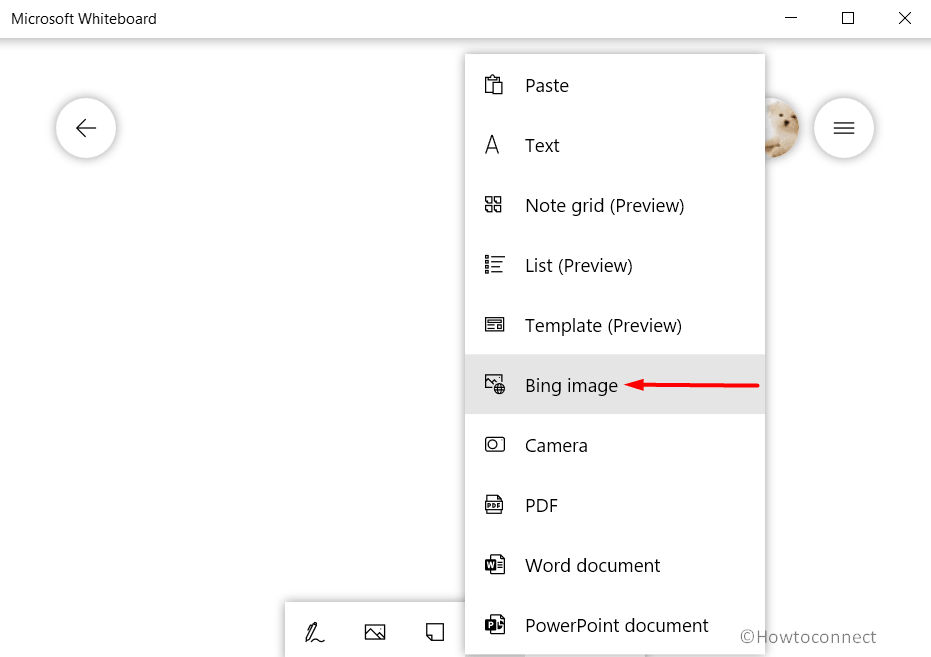Click the Camera label text
The width and height of the screenshot is (931, 657).
(x=556, y=445)
